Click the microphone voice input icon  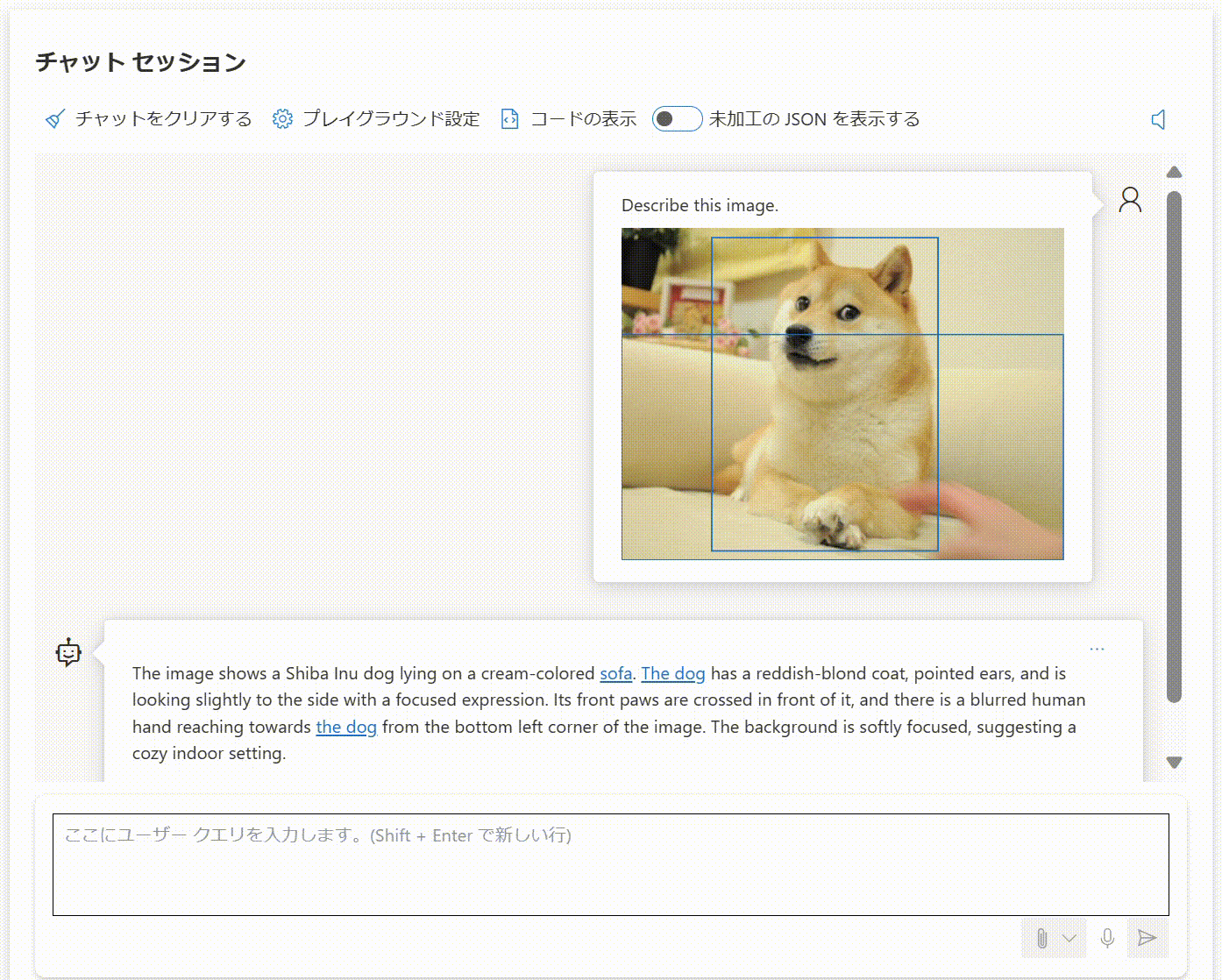click(1107, 939)
